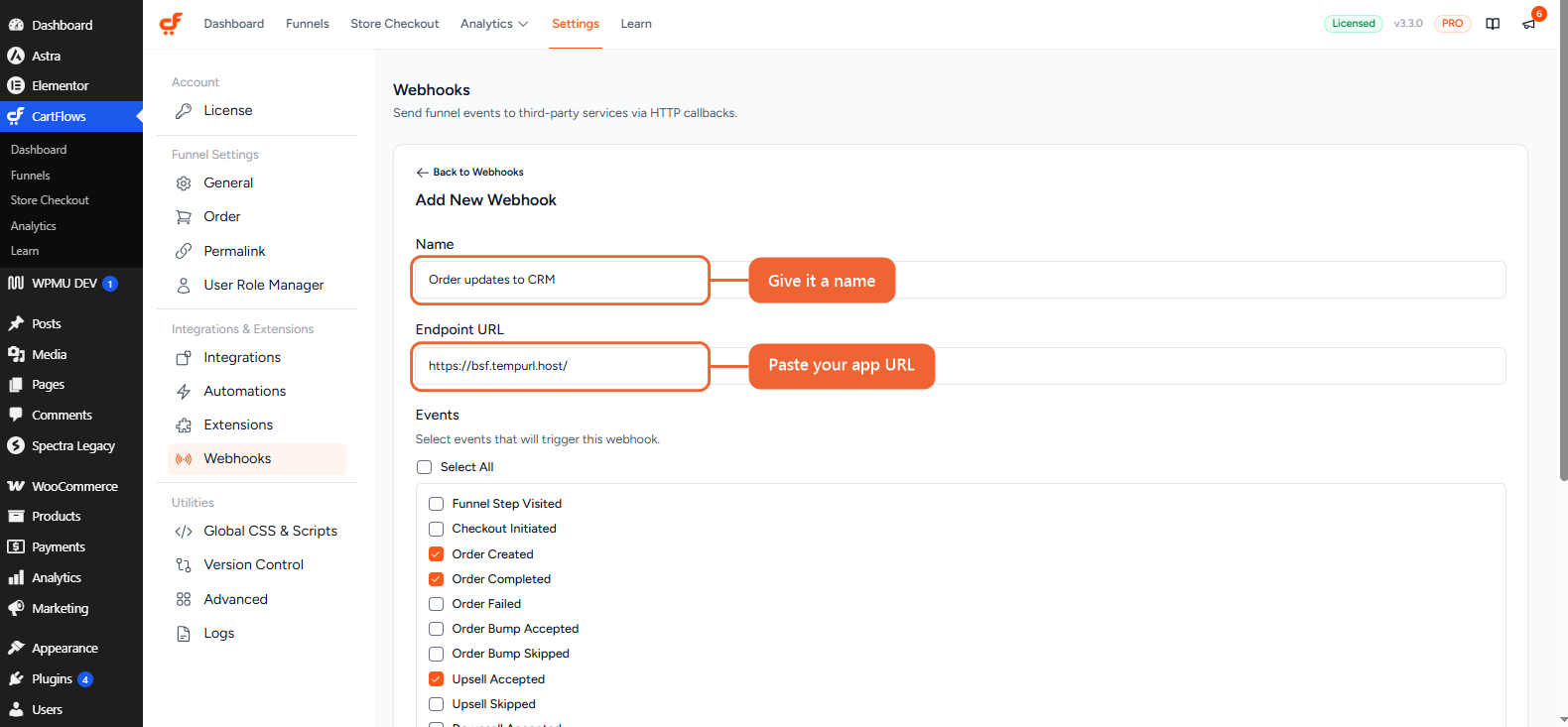Click the WPMU DEV icon in WordPress menu
The height and width of the screenshot is (727, 1568).
coord(16,283)
